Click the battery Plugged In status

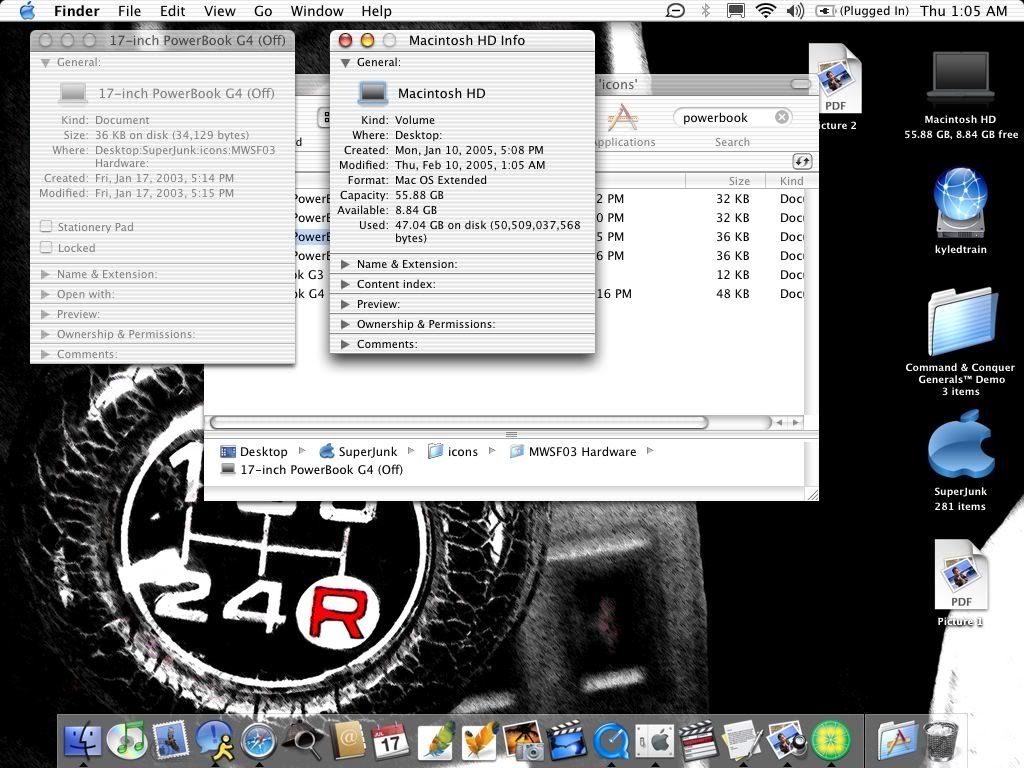click(862, 10)
